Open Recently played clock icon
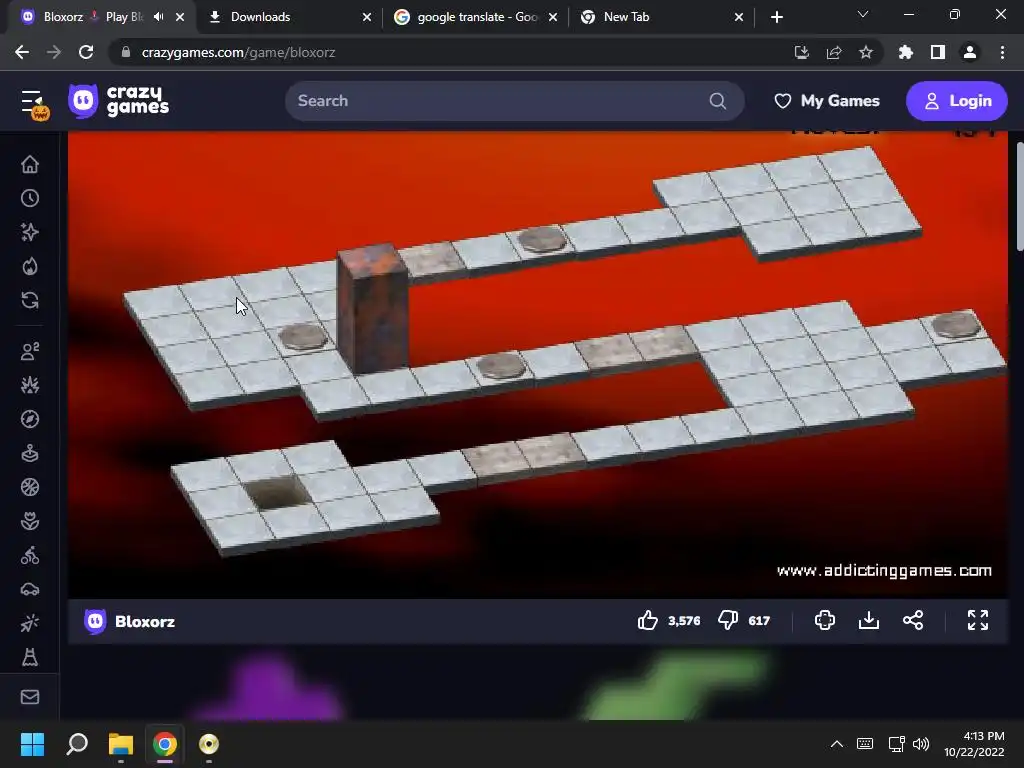This screenshot has height=768, width=1024. click(x=30, y=199)
